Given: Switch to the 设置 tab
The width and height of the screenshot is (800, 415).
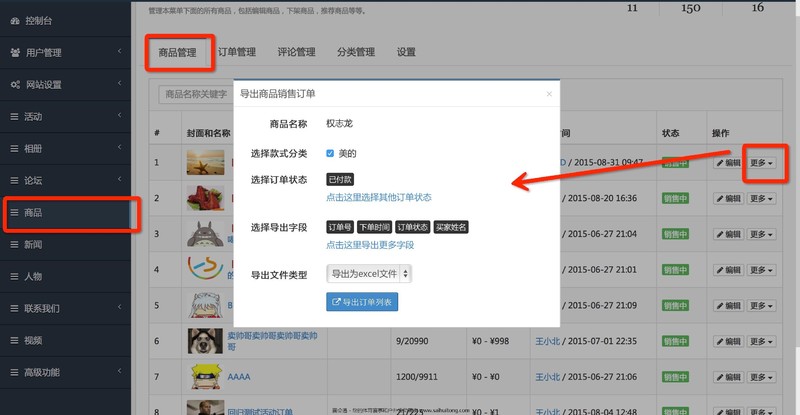Looking at the screenshot, I should click(x=406, y=52).
